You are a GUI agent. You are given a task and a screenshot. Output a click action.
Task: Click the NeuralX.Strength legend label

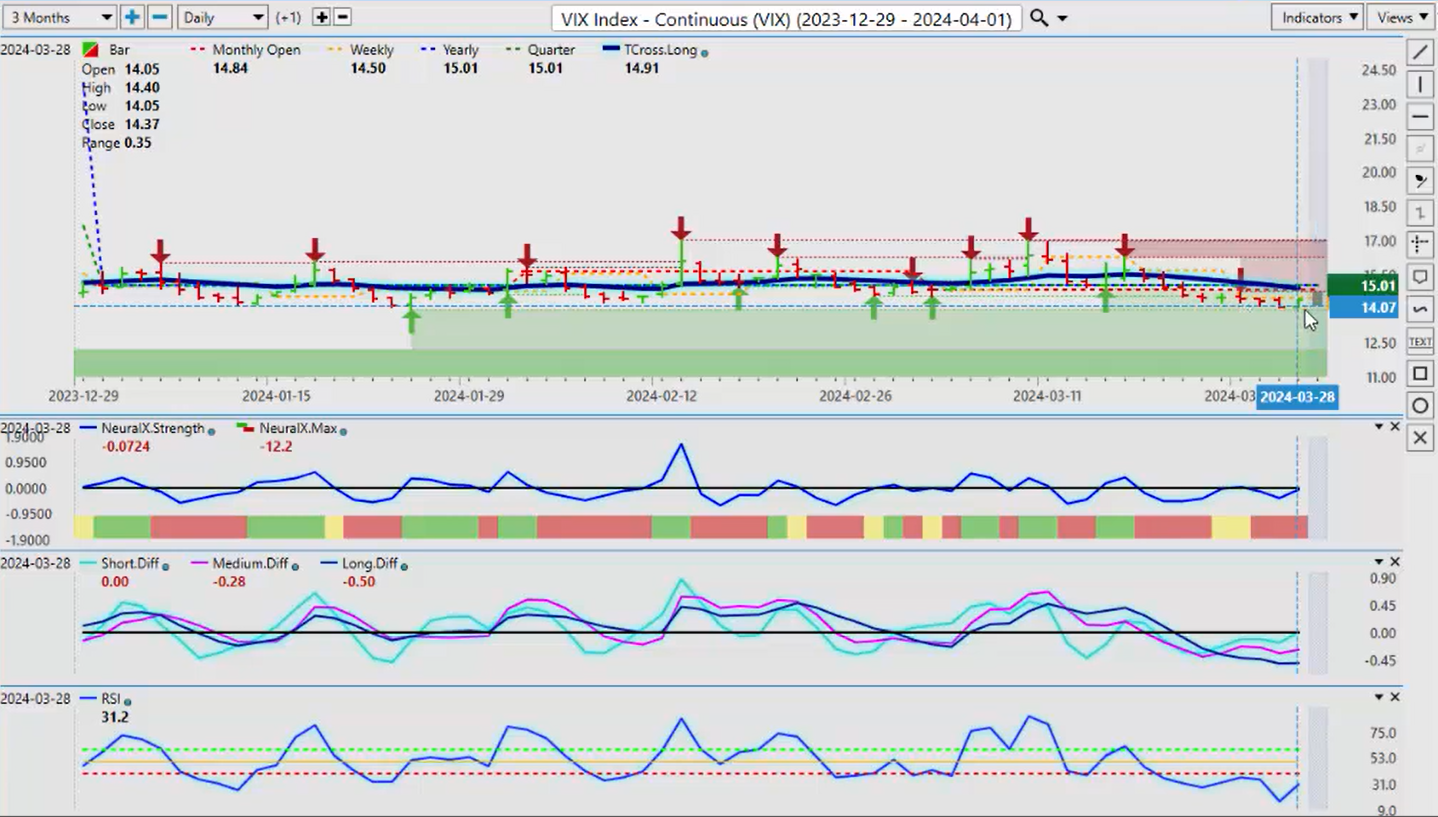click(x=152, y=428)
